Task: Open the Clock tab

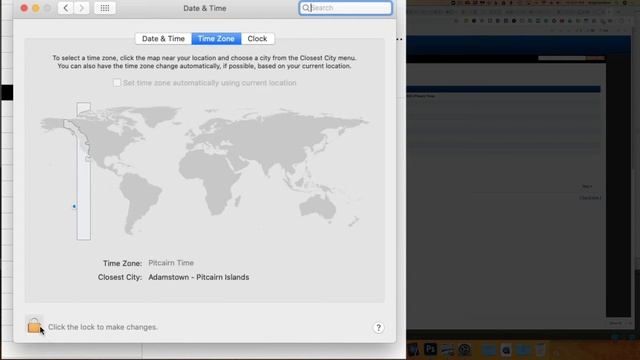Action: (x=257, y=38)
